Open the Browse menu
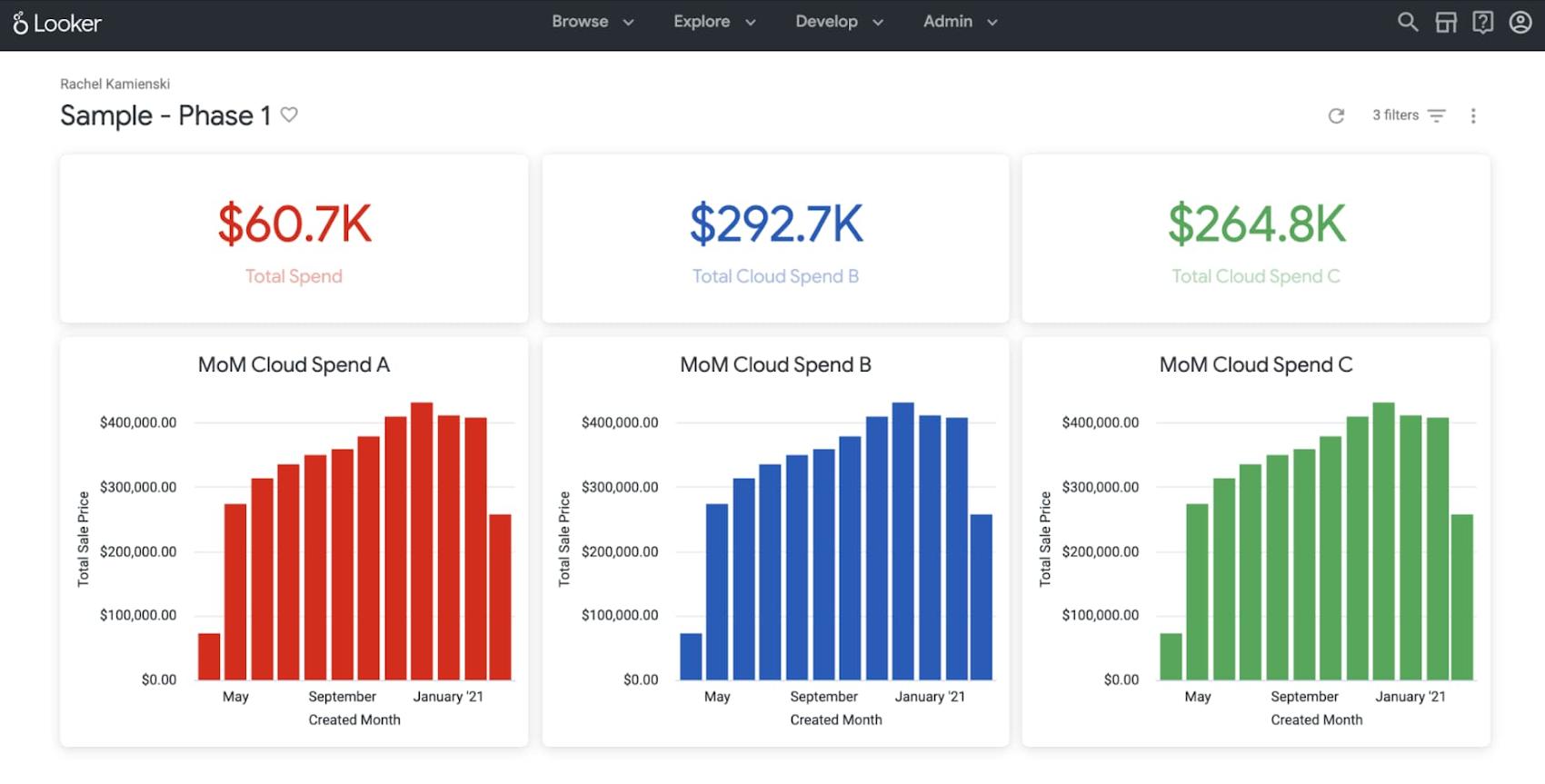The image size is (1545, 784). (x=580, y=22)
